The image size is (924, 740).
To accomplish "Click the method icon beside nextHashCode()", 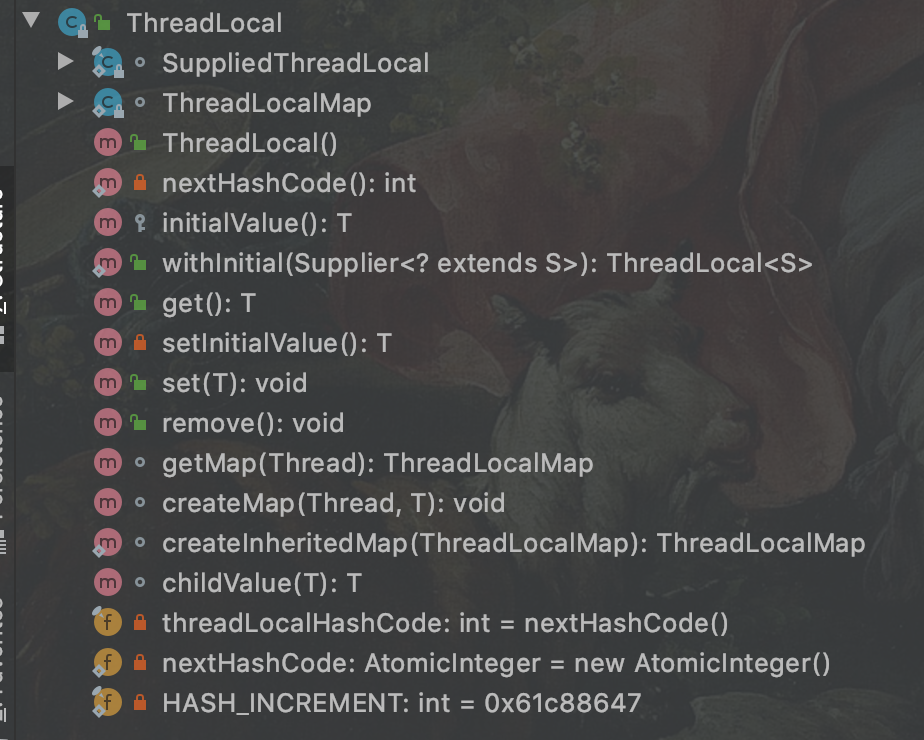I will 108,183.
